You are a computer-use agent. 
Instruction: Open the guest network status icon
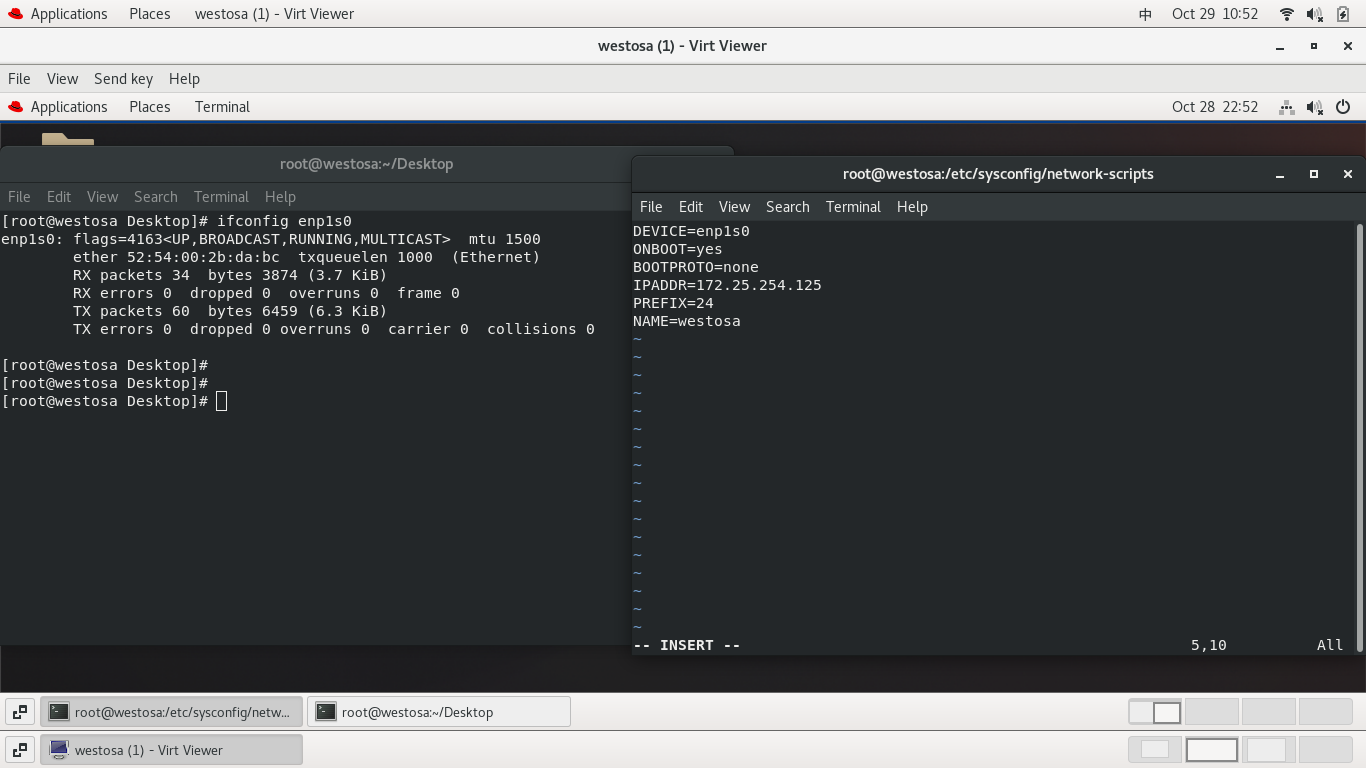pos(1286,107)
